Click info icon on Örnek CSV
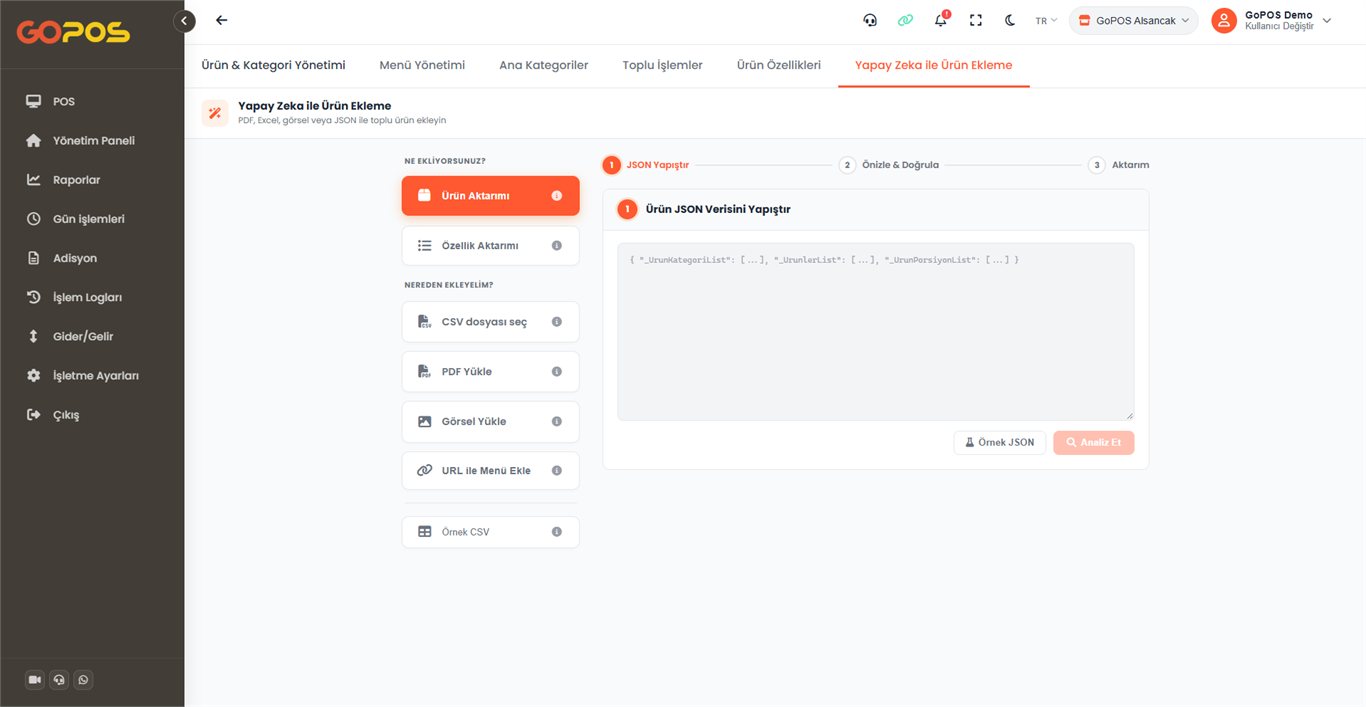This screenshot has height=707, width=1366. (557, 532)
